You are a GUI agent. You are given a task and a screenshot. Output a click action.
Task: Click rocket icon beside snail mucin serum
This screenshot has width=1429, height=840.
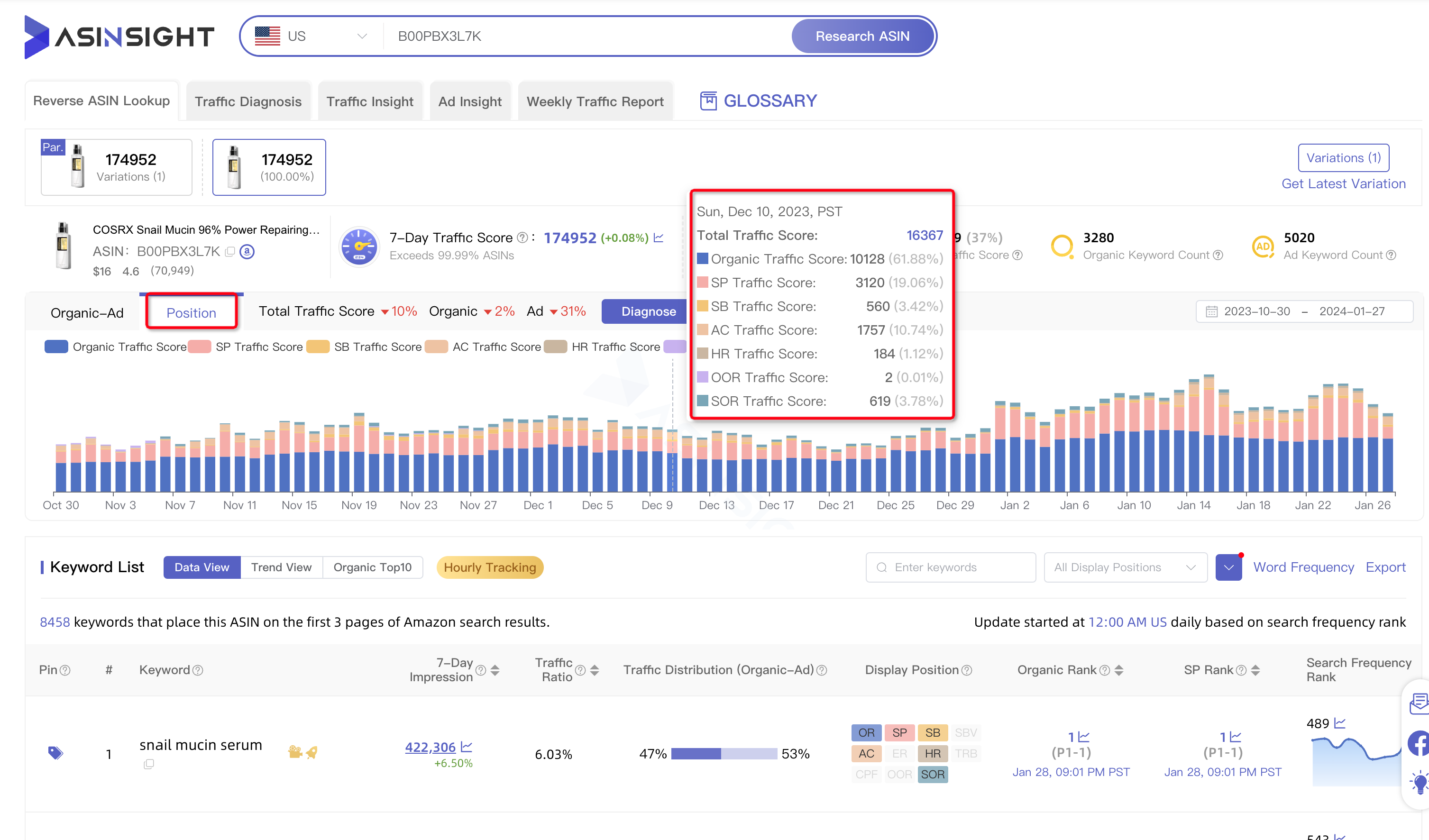click(x=311, y=752)
